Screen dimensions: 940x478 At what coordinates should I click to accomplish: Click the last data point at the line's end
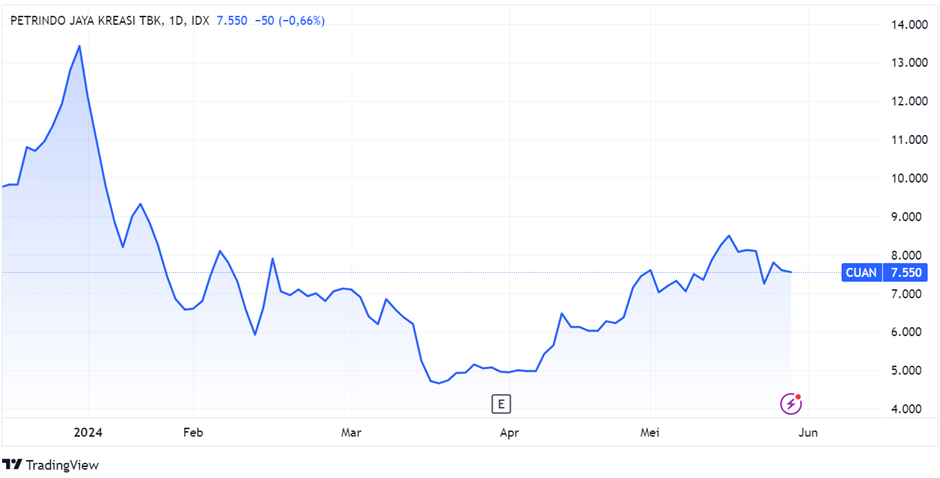click(x=791, y=272)
